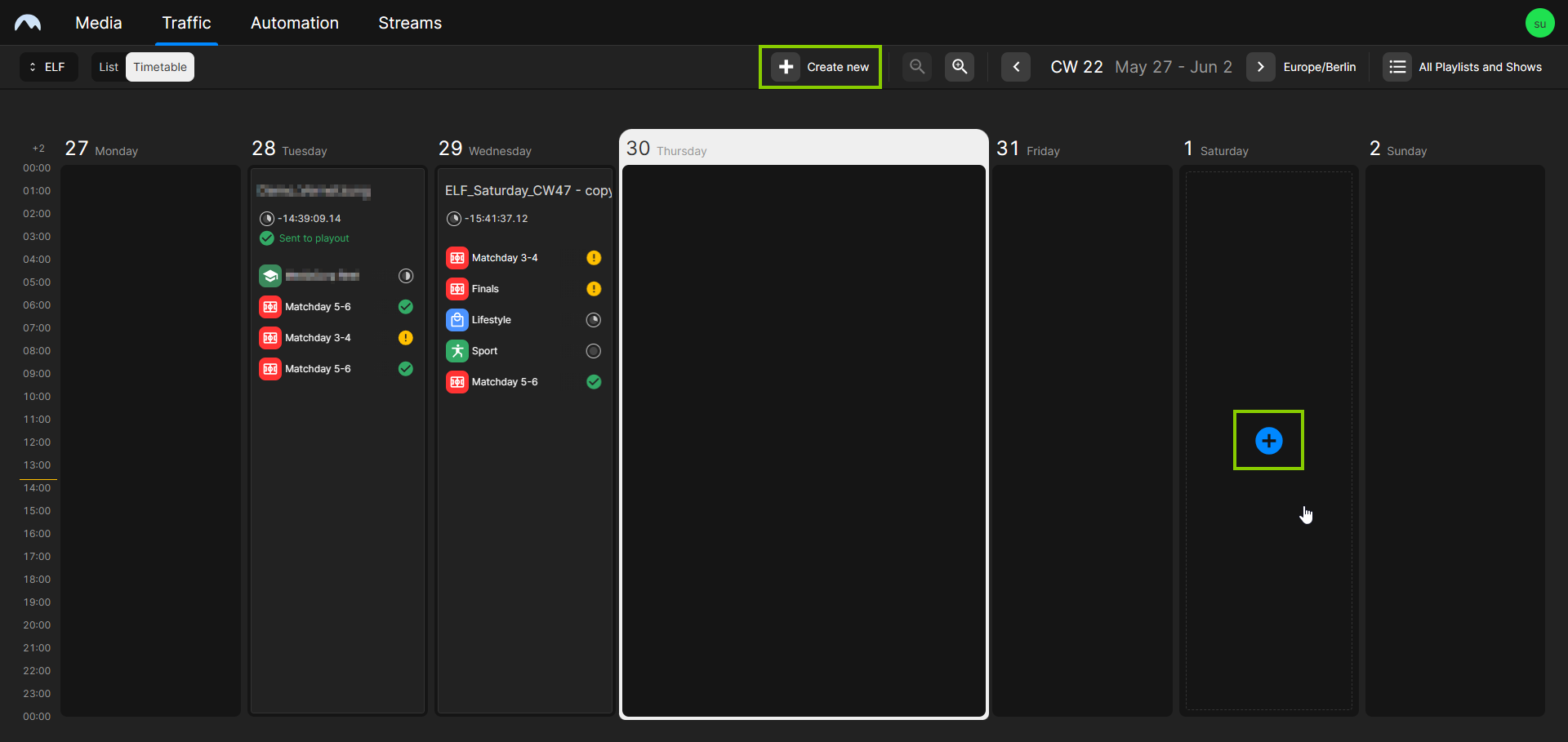This screenshot has height=742, width=1568.
Task: Go to previous week with left chevron
Action: [1015, 67]
